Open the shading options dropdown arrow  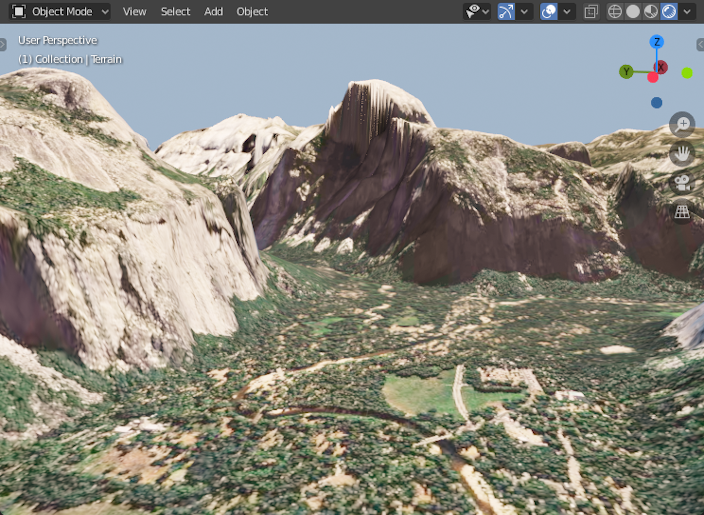pyautogui.click(x=687, y=12)
